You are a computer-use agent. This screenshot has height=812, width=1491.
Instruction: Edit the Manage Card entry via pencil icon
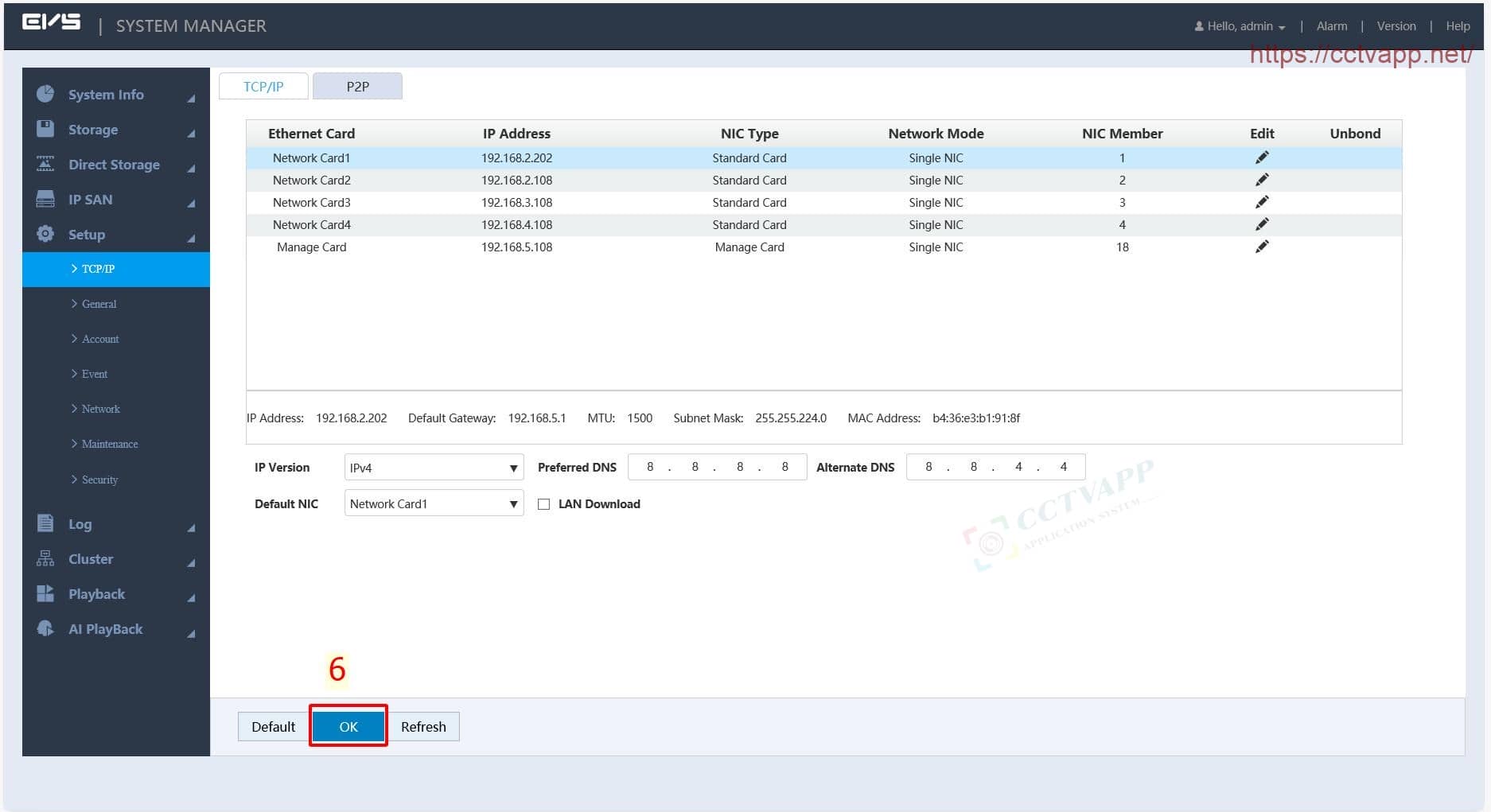pyautogui.click(x=1261, y=247)
